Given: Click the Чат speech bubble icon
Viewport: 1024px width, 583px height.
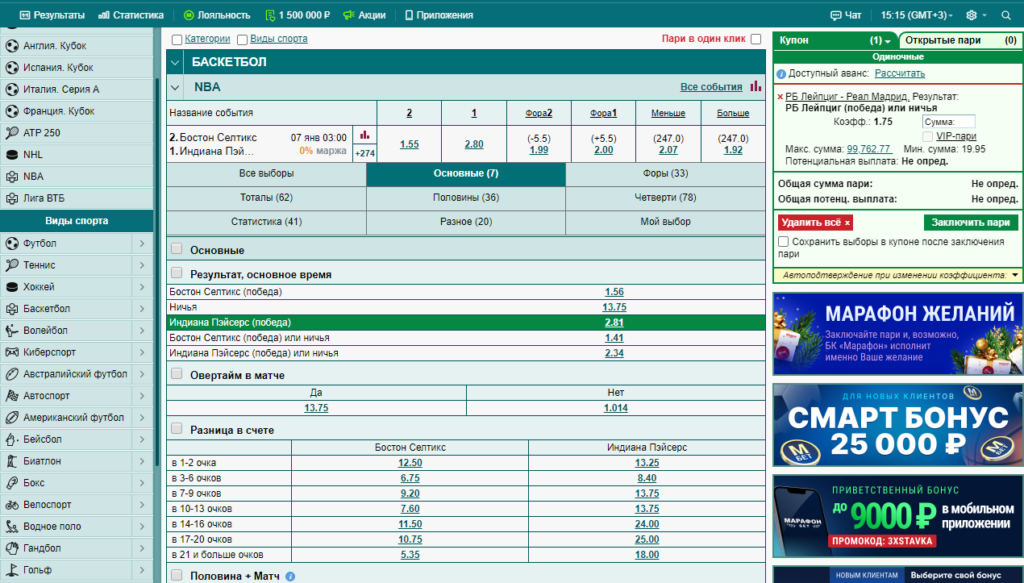Looking at the screenshot, I should click(835, 15).
